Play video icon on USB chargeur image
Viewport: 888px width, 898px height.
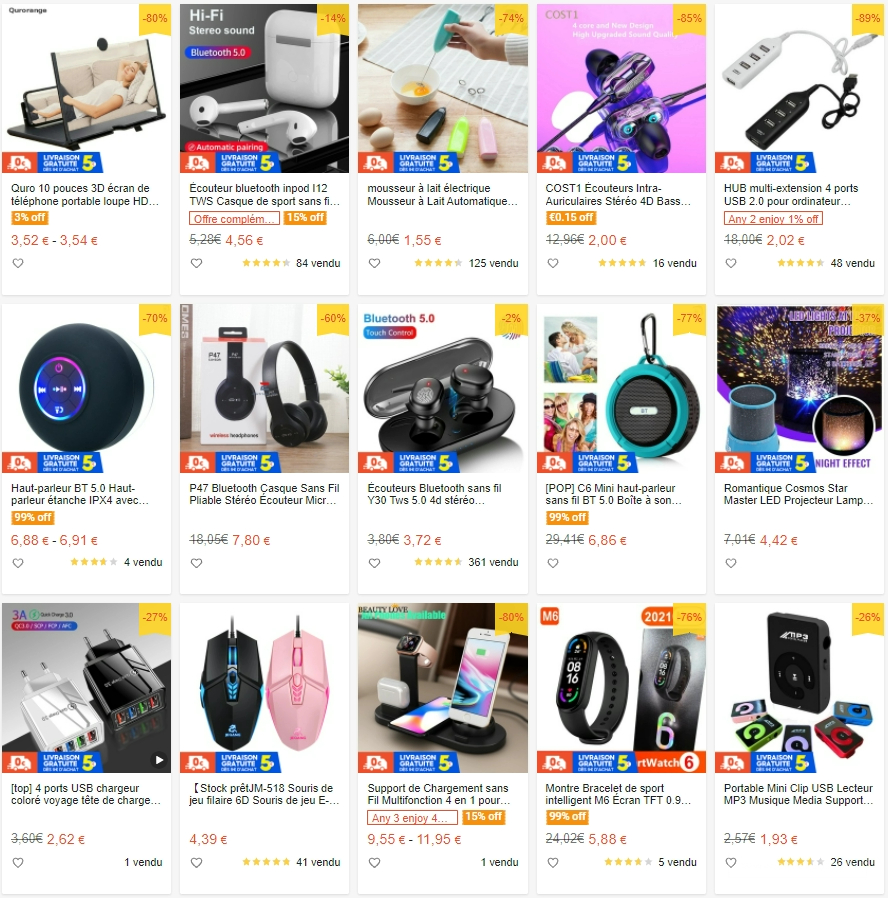click(159, 760)
